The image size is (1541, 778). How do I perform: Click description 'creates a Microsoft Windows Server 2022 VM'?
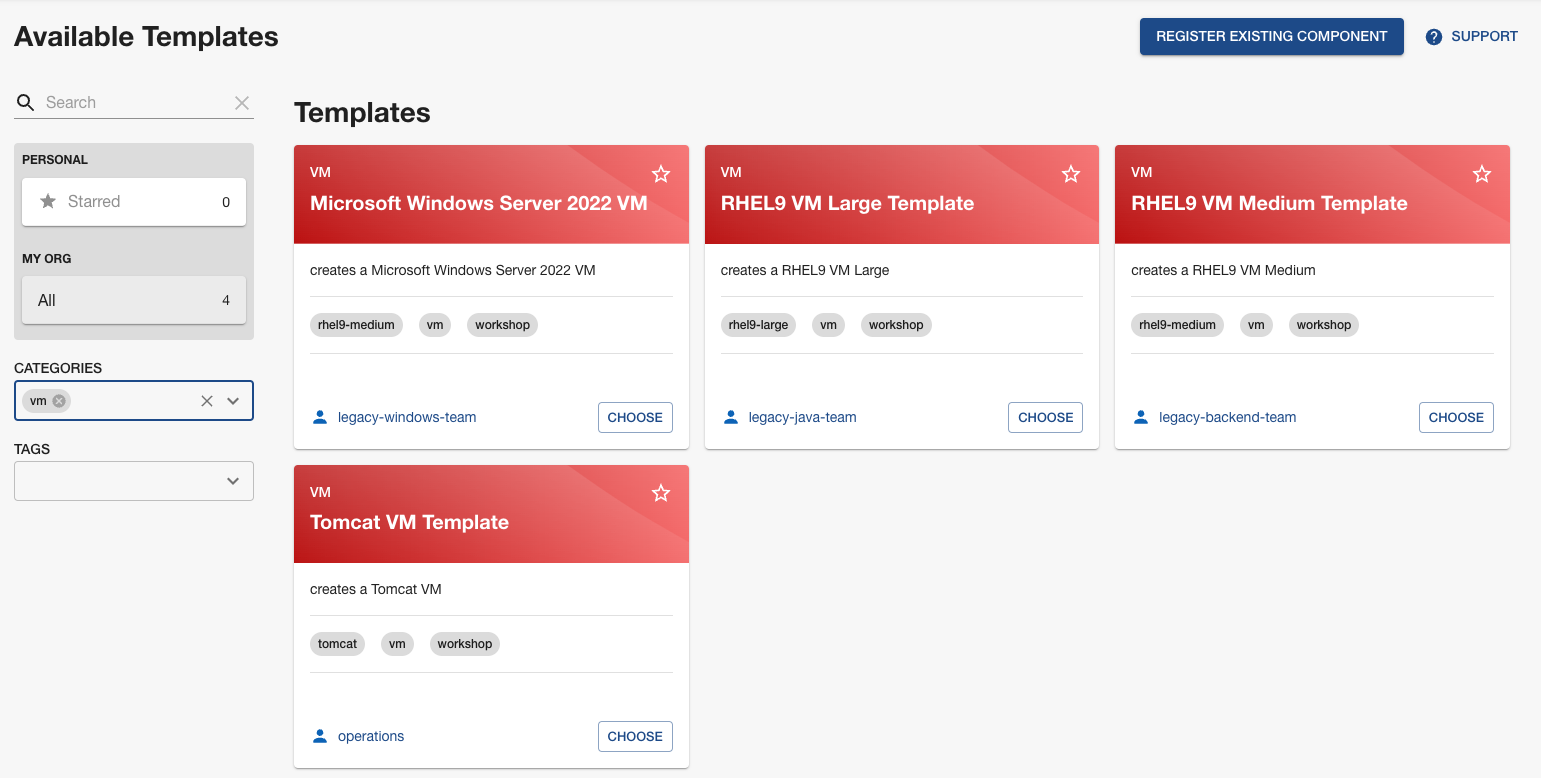(x=453, y=270)
